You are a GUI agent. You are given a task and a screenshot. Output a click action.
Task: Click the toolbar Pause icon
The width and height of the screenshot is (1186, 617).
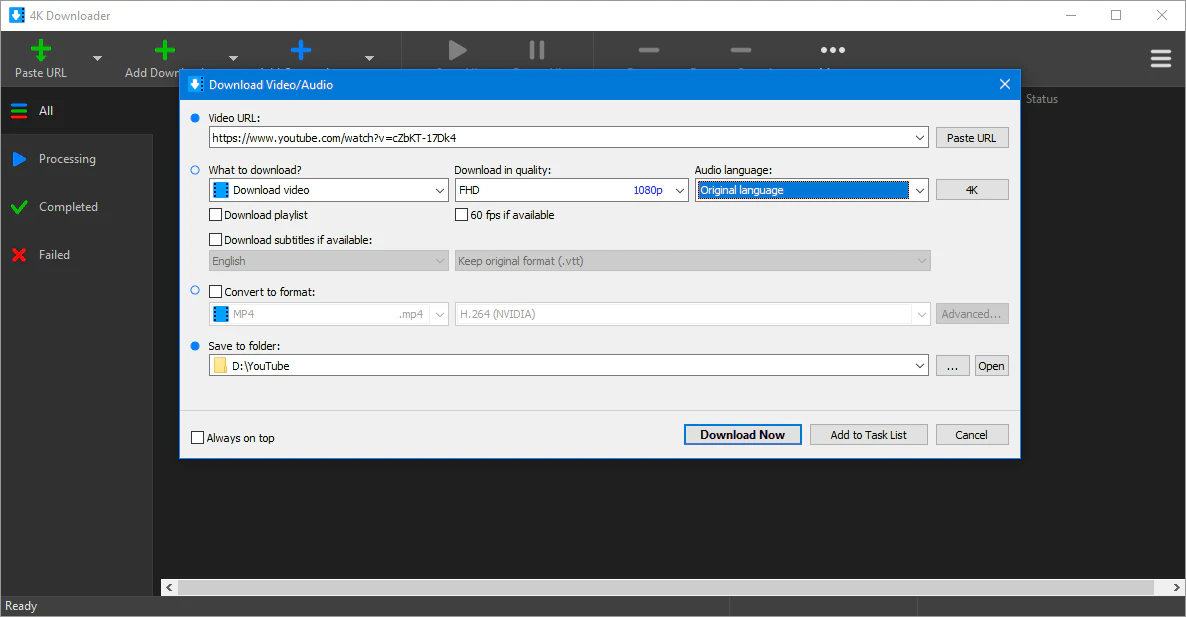537,50
